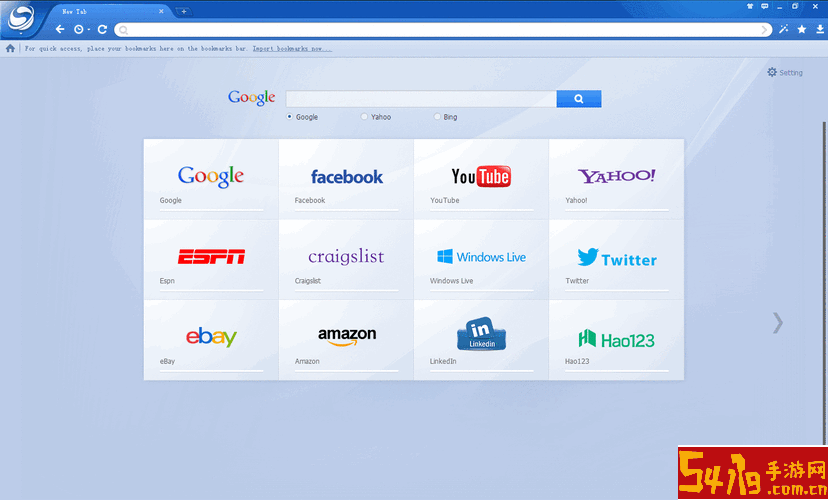Open a new tab with plus button

point(183,11)
